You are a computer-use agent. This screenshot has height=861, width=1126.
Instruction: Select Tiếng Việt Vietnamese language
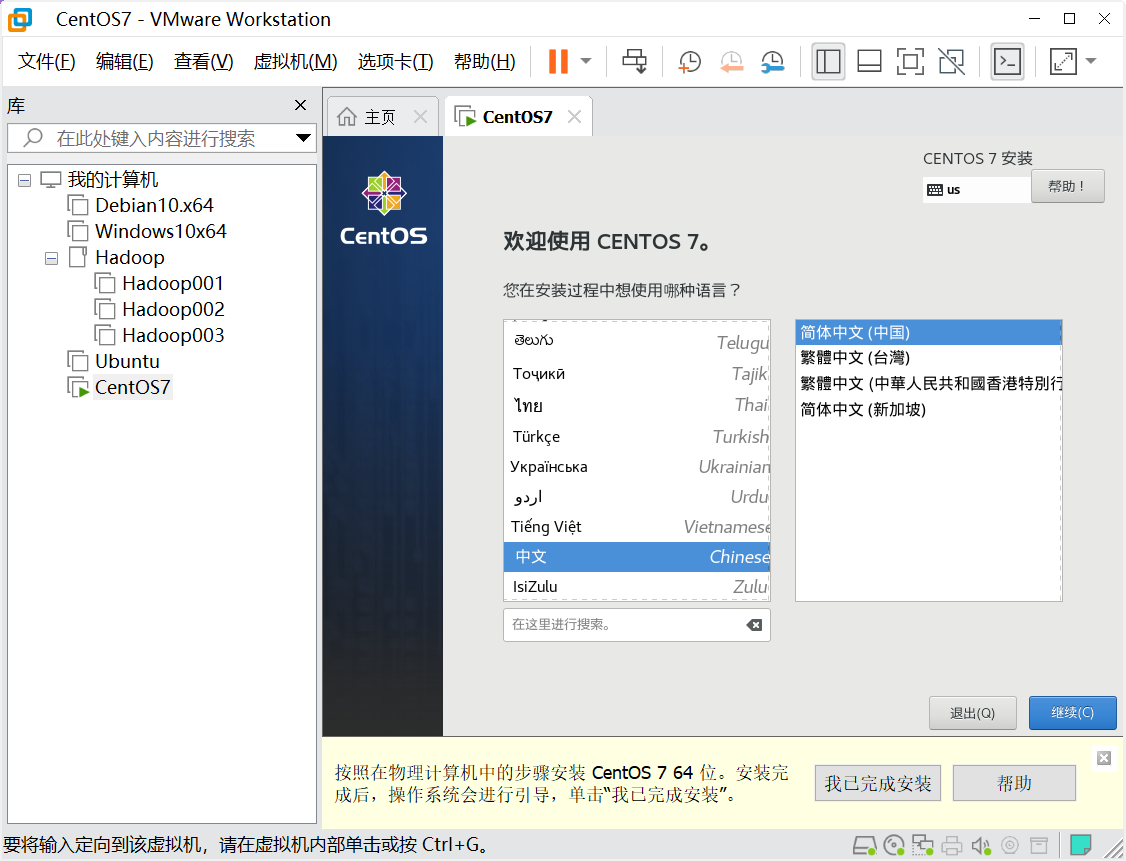coord(637,526)
